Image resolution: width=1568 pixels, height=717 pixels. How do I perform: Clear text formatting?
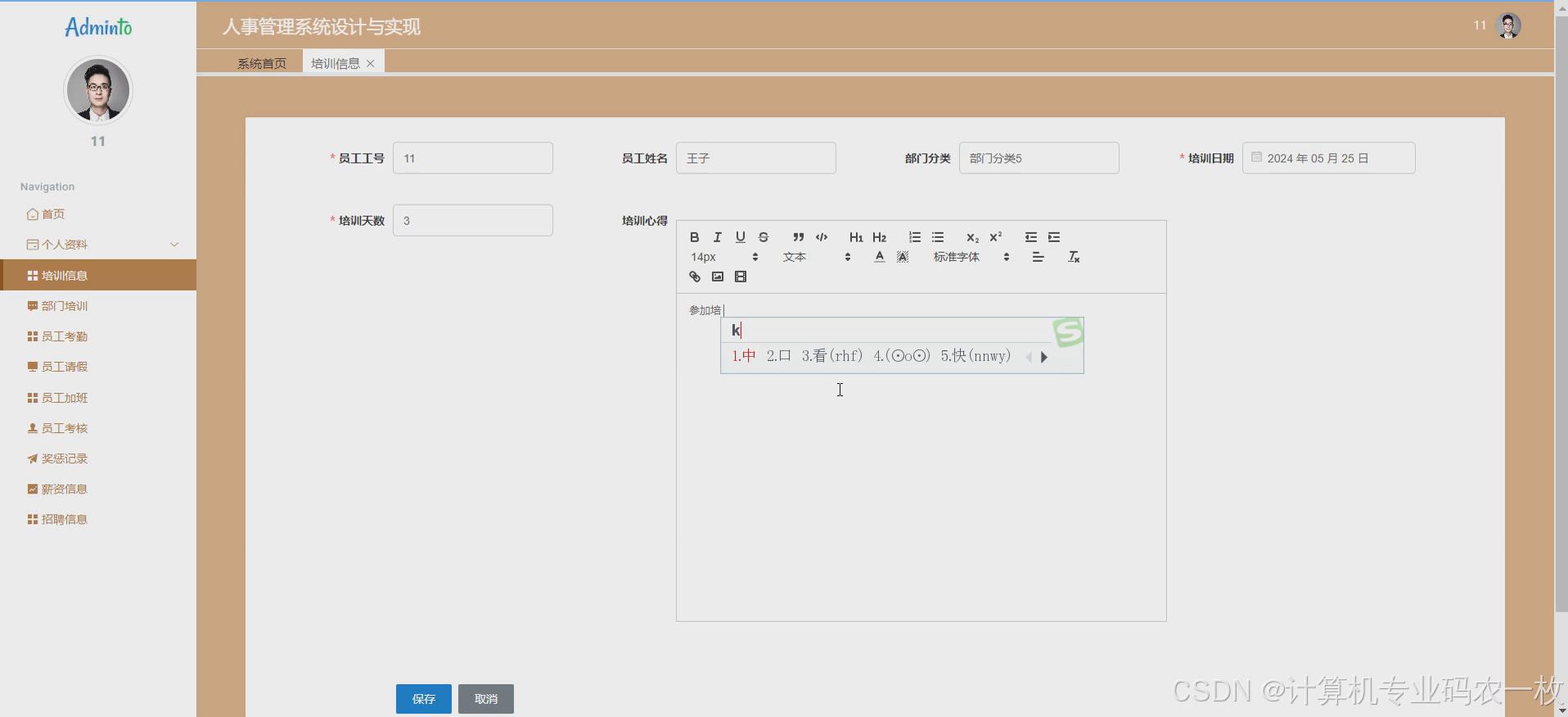pos(1074,257)
